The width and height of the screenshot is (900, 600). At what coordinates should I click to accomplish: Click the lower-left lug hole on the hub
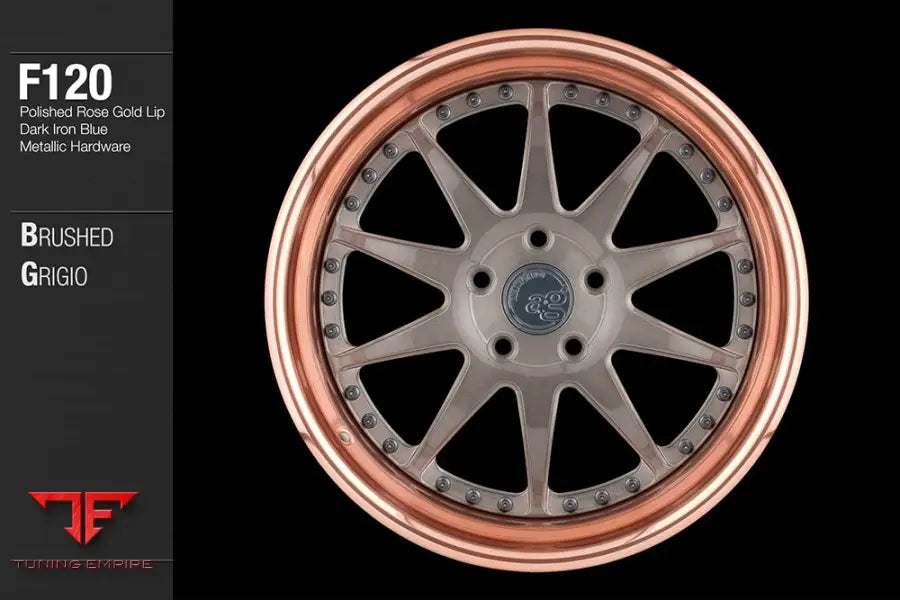pyautogui.click(x=503, y=345)
